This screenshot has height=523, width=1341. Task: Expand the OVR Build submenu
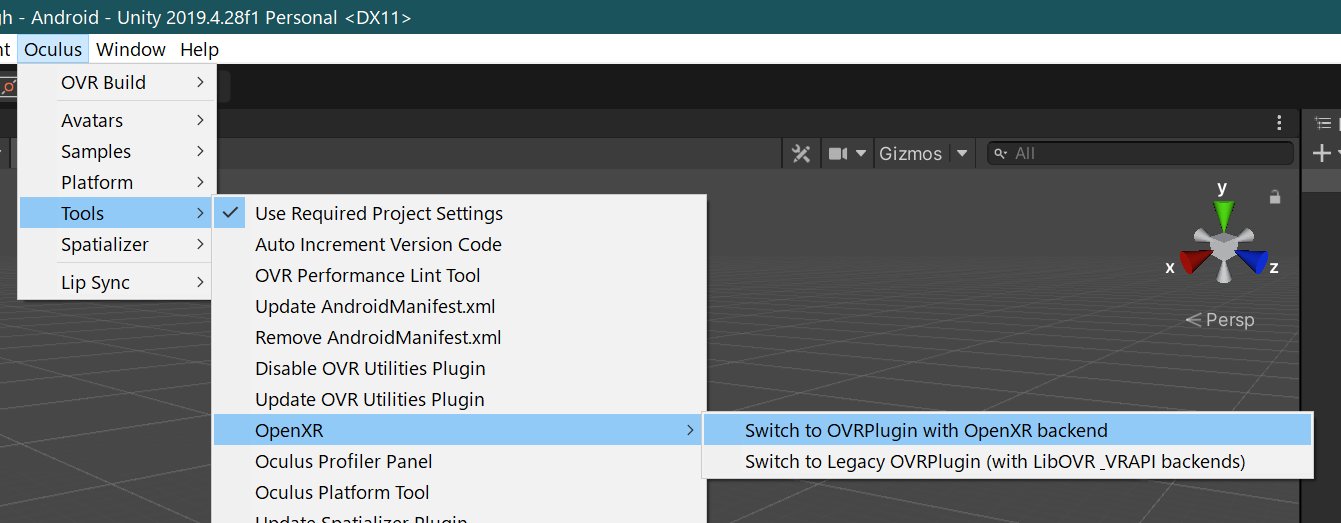(117, 82)
